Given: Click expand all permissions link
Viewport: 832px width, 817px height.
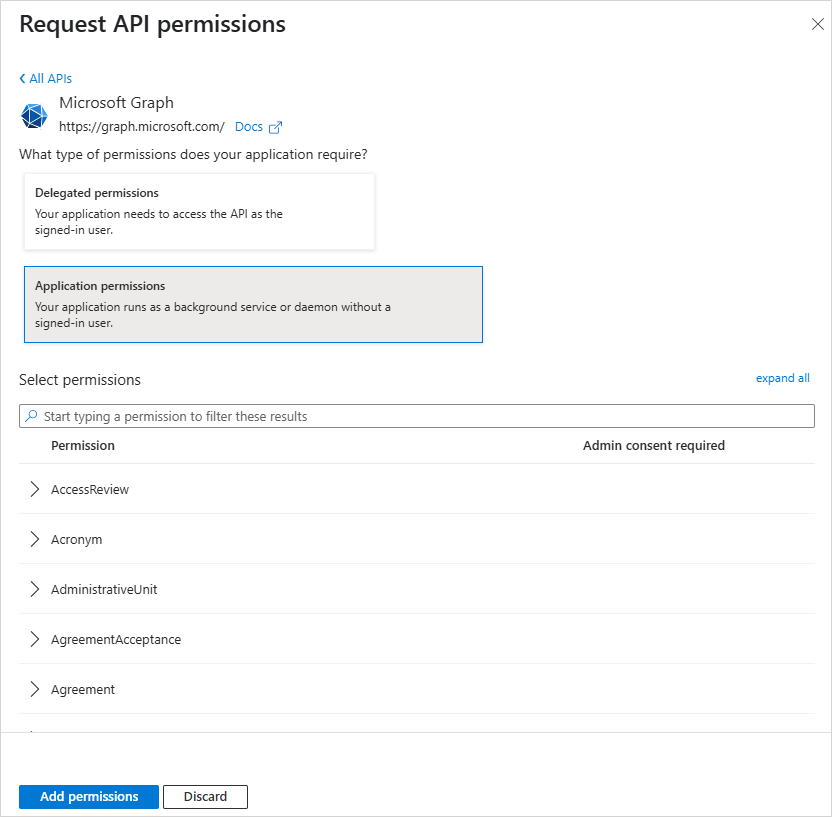Looking at the screenshot, I should click(x=782, y=378).
